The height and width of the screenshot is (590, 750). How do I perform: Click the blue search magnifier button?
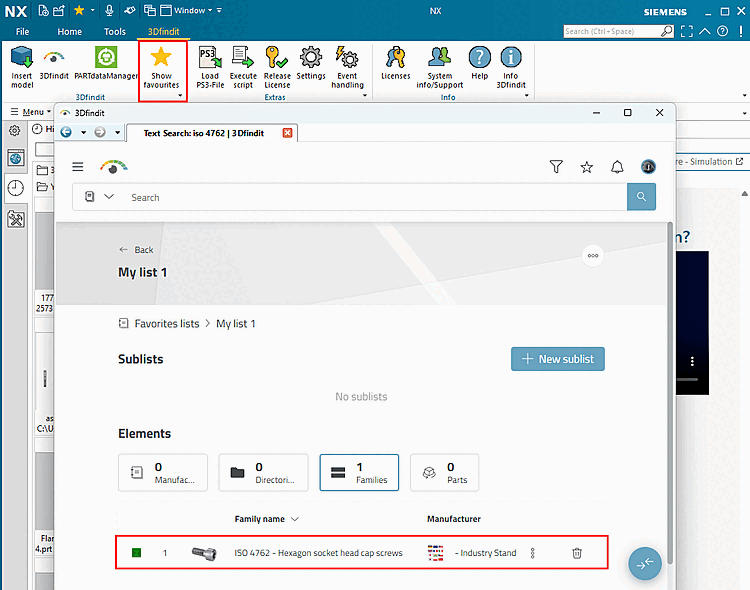tap(641, 197)
